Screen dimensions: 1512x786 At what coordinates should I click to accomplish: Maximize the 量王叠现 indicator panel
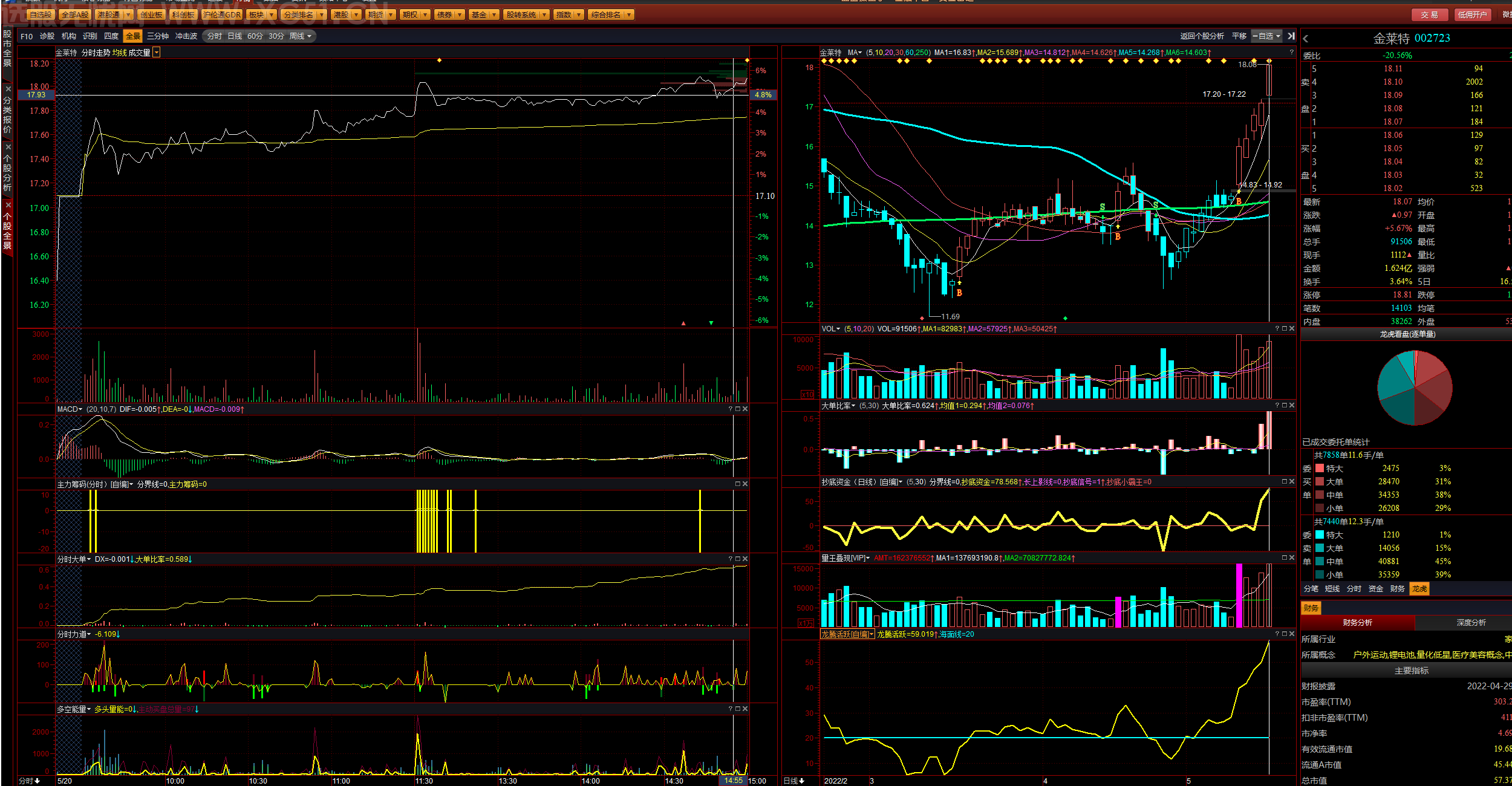click(1285, 558)
